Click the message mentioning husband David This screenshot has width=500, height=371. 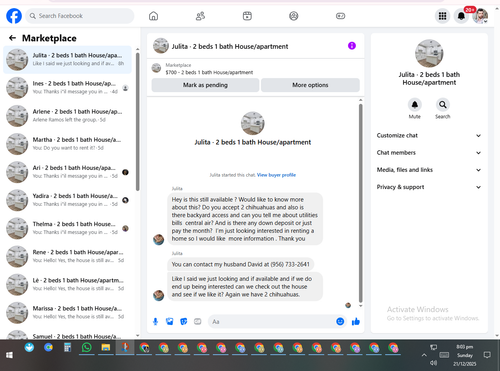(x=240, y=264)
